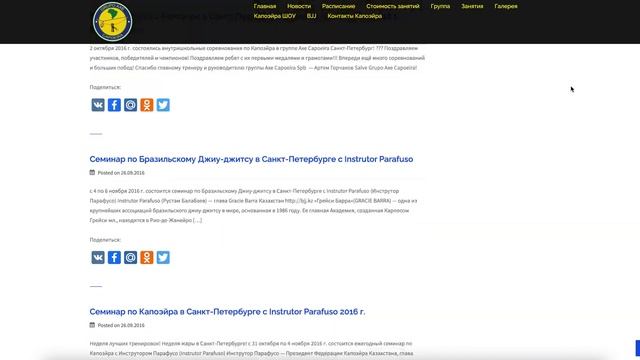640x360 pixels.
Task: Share Jiu-Jitsu seminar post on Twitter
Action: tap(163, 258)
